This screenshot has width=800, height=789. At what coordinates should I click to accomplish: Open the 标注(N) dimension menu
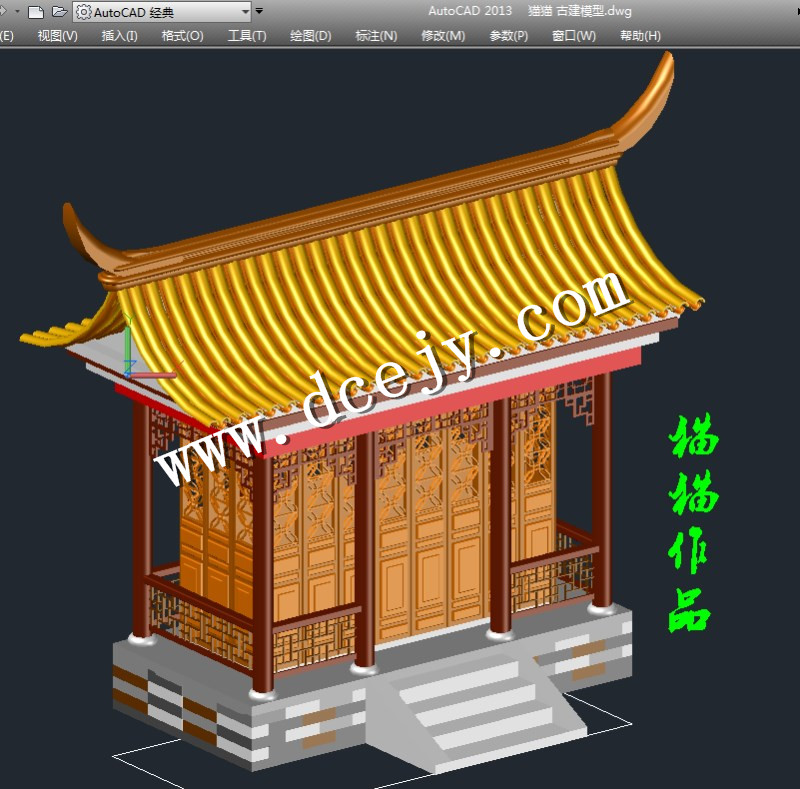pos(376,36)
